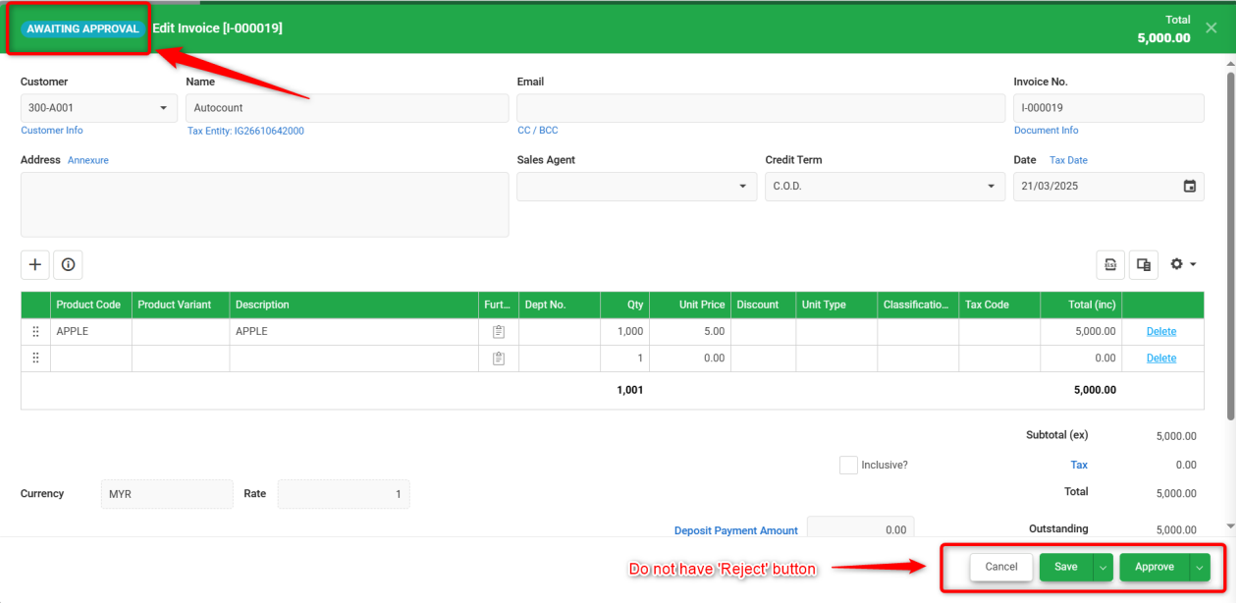Click the empty Email input field
1236x603 pixels.
[761, 108]
